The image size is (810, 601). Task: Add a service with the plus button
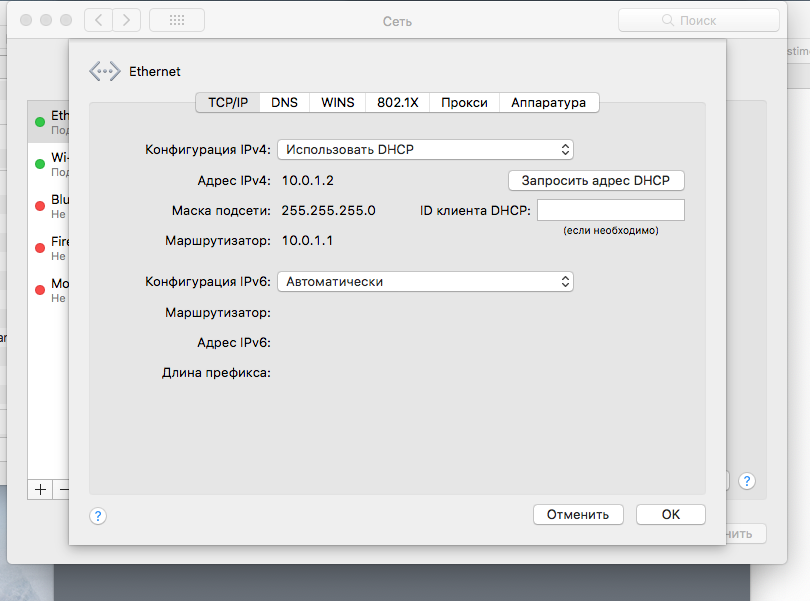coord(40,489)
